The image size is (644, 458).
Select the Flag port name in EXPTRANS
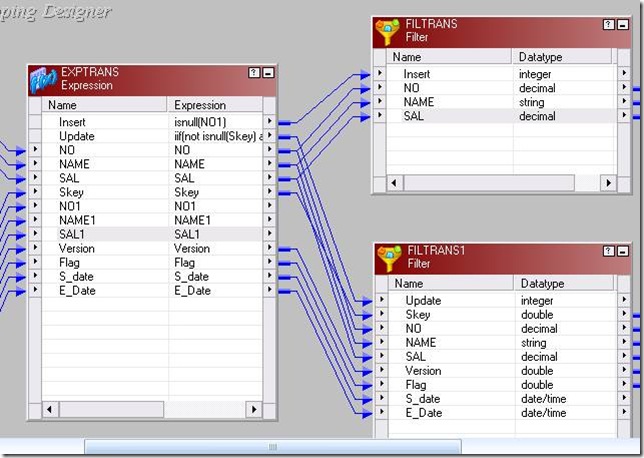[69, 262]
